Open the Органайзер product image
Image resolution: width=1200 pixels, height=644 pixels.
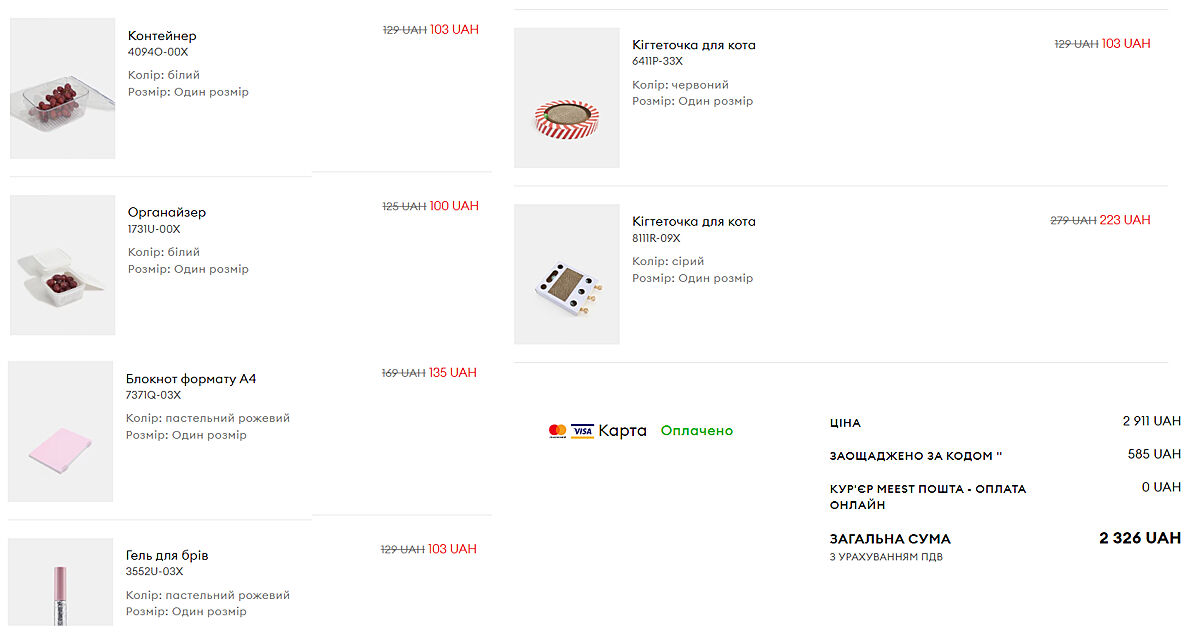click(x=62, y=265)
